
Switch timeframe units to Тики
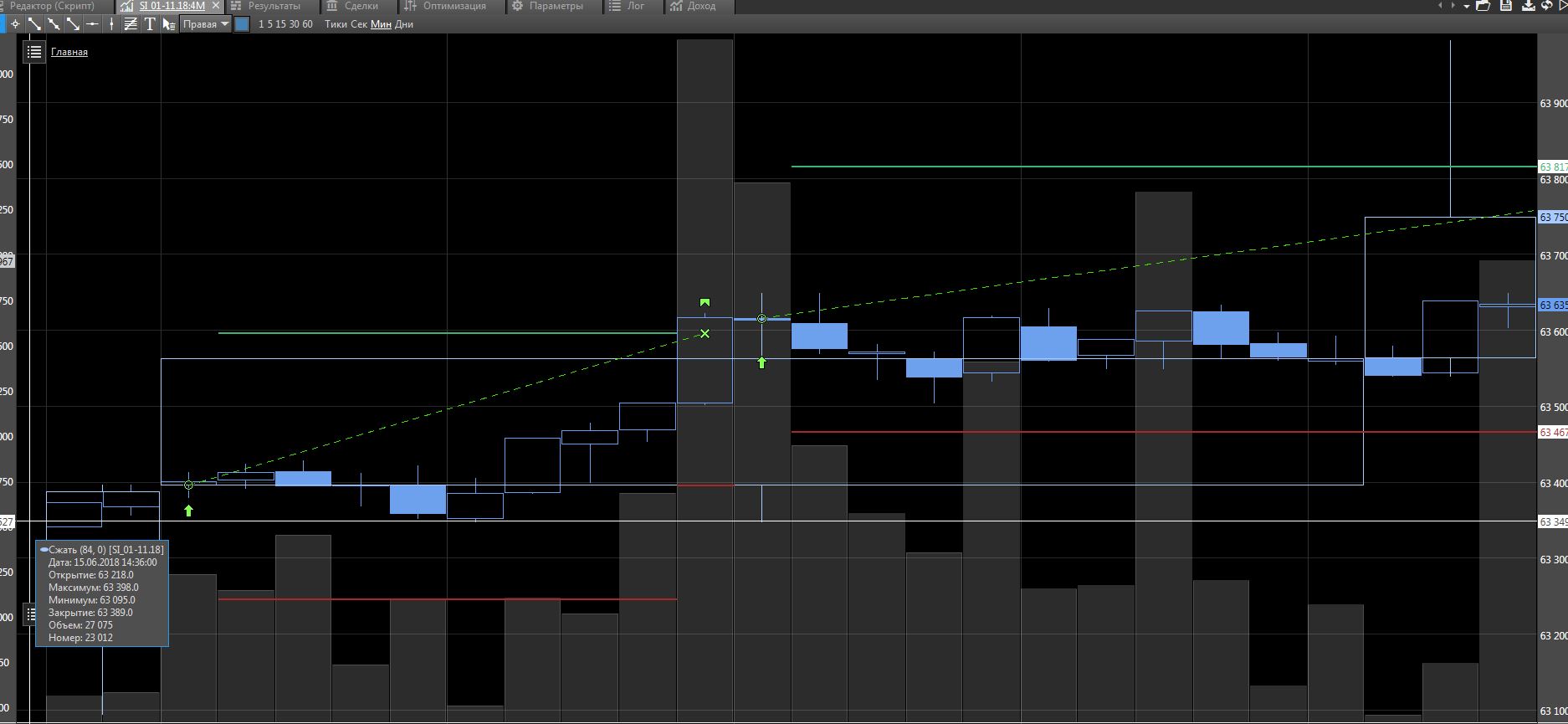pos(336,24)
